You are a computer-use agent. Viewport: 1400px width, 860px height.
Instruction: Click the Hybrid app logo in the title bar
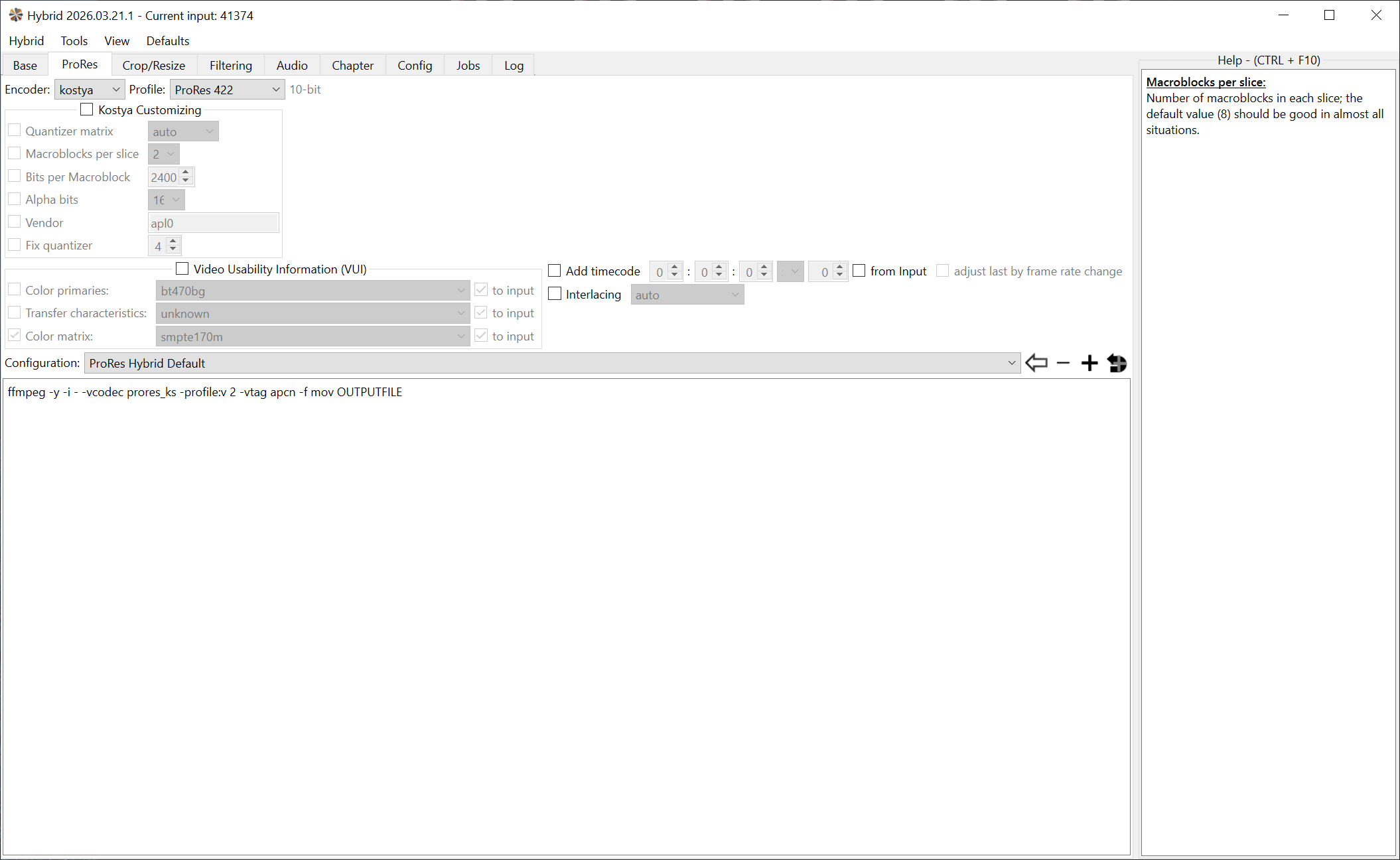(16, 15)
